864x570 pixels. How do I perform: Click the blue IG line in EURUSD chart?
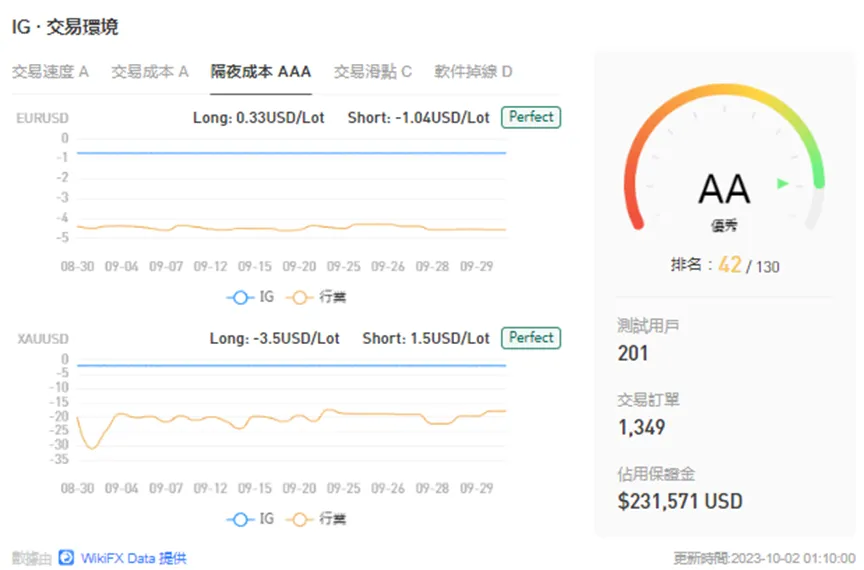click(x=291, y=153)
